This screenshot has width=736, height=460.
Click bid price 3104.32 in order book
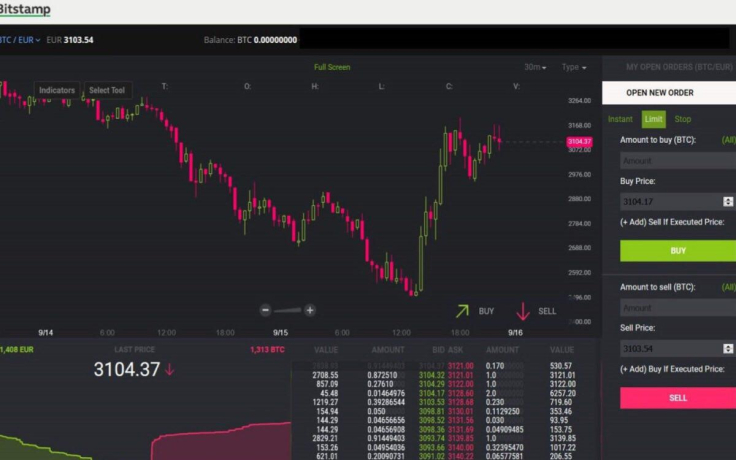pos(432,375)
